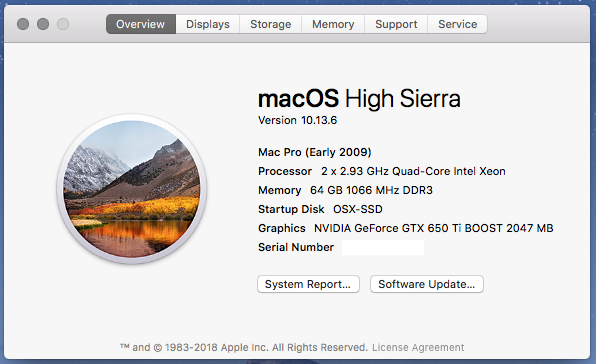The height and width of the screenshot is (364, 596).
Task: Open the License Agreement link
Action: tap(418, 347)
